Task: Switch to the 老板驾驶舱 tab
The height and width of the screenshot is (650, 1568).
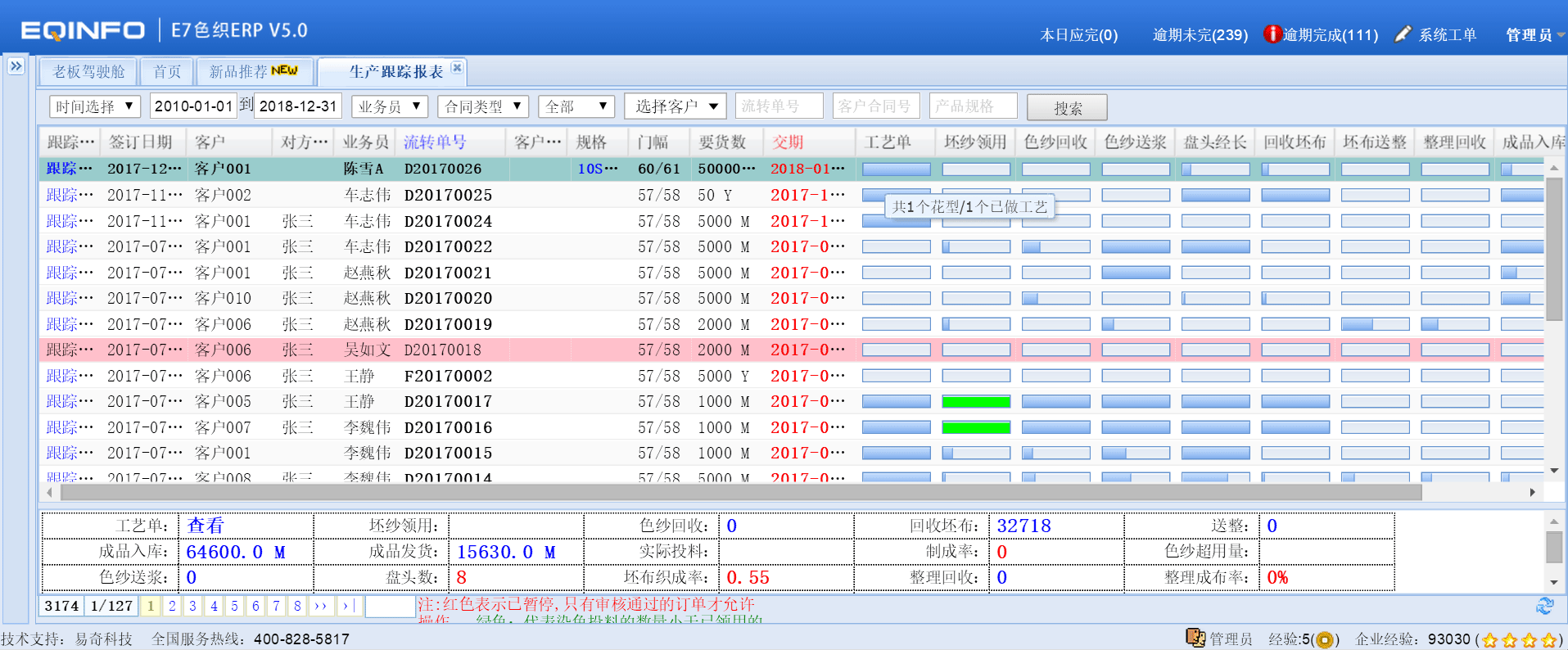Action: pyautogui.click(x=88, y=71)
